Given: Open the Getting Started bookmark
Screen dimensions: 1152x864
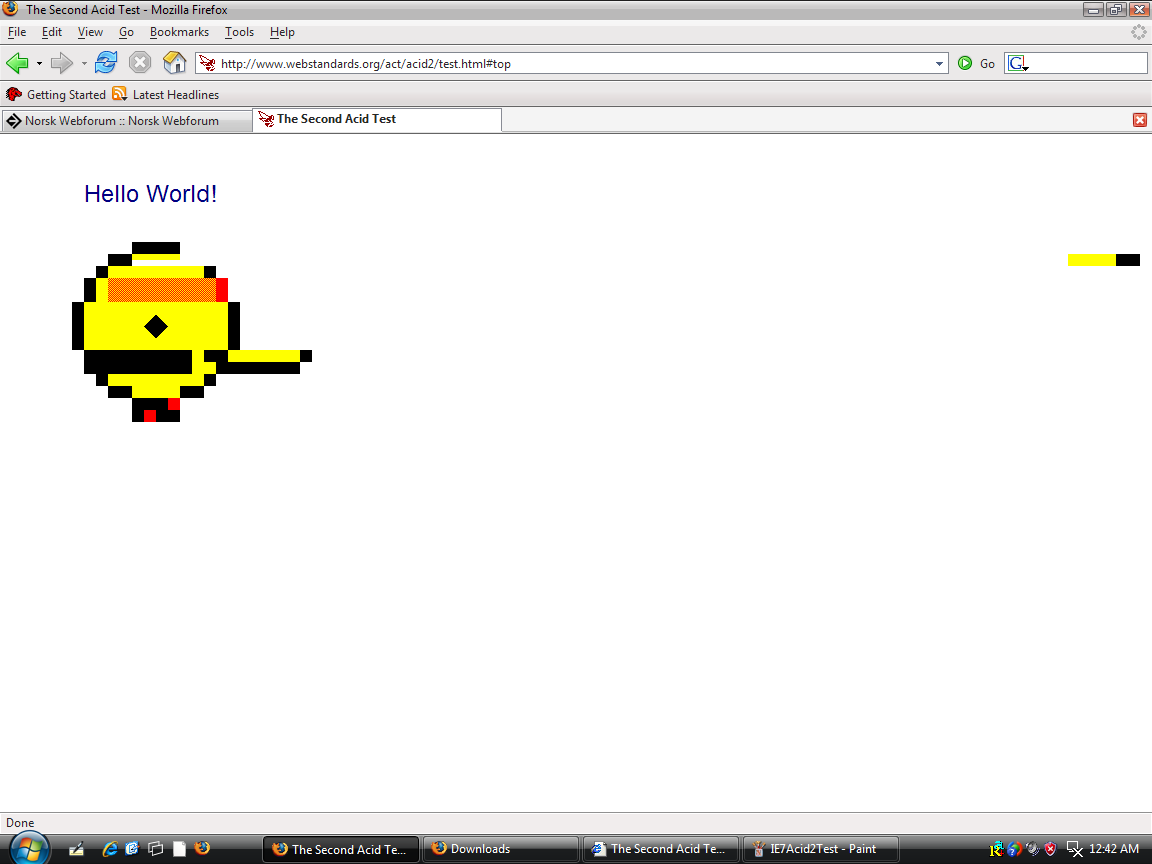Looking at the screenshot, I should click(56, 94).
